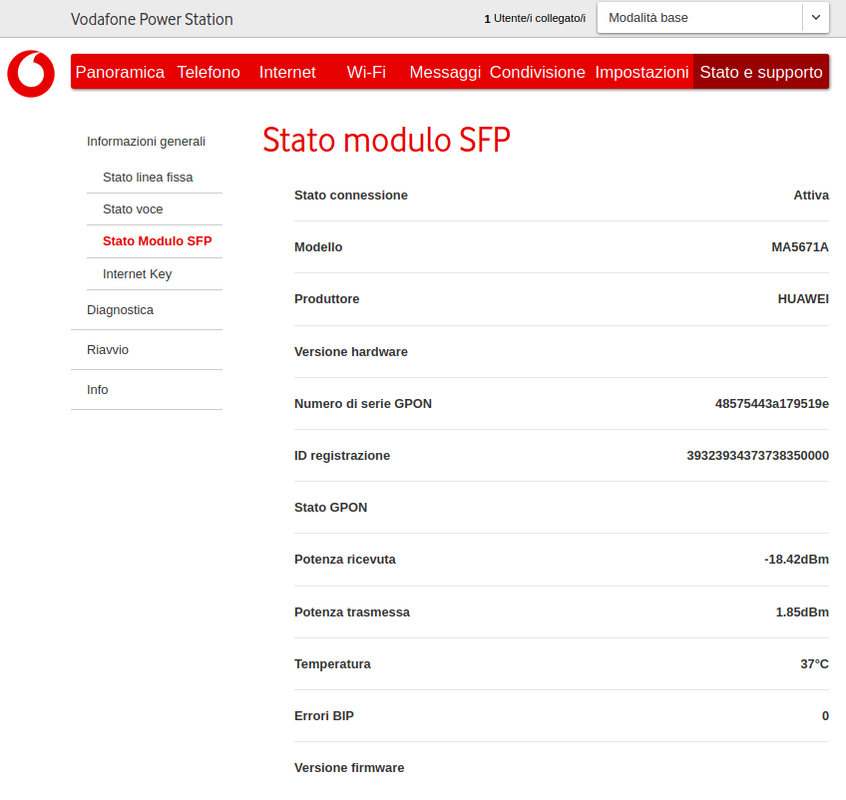The image size is (846, 800).
Task: Open the Messaggi tab
Action: tap(445, 72)
